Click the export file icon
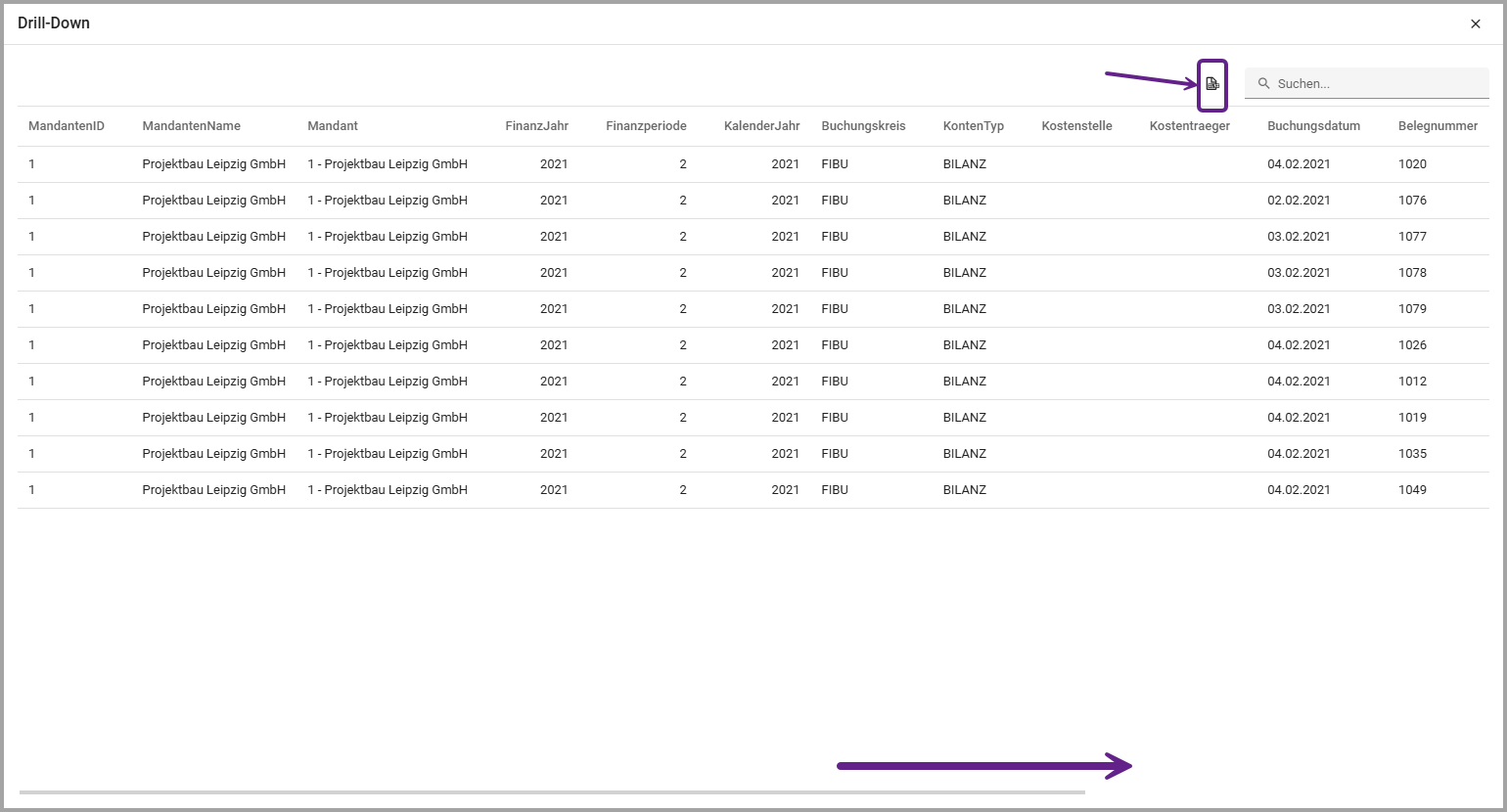The width and height of the screenshot is (1507, 812). 1212,84
